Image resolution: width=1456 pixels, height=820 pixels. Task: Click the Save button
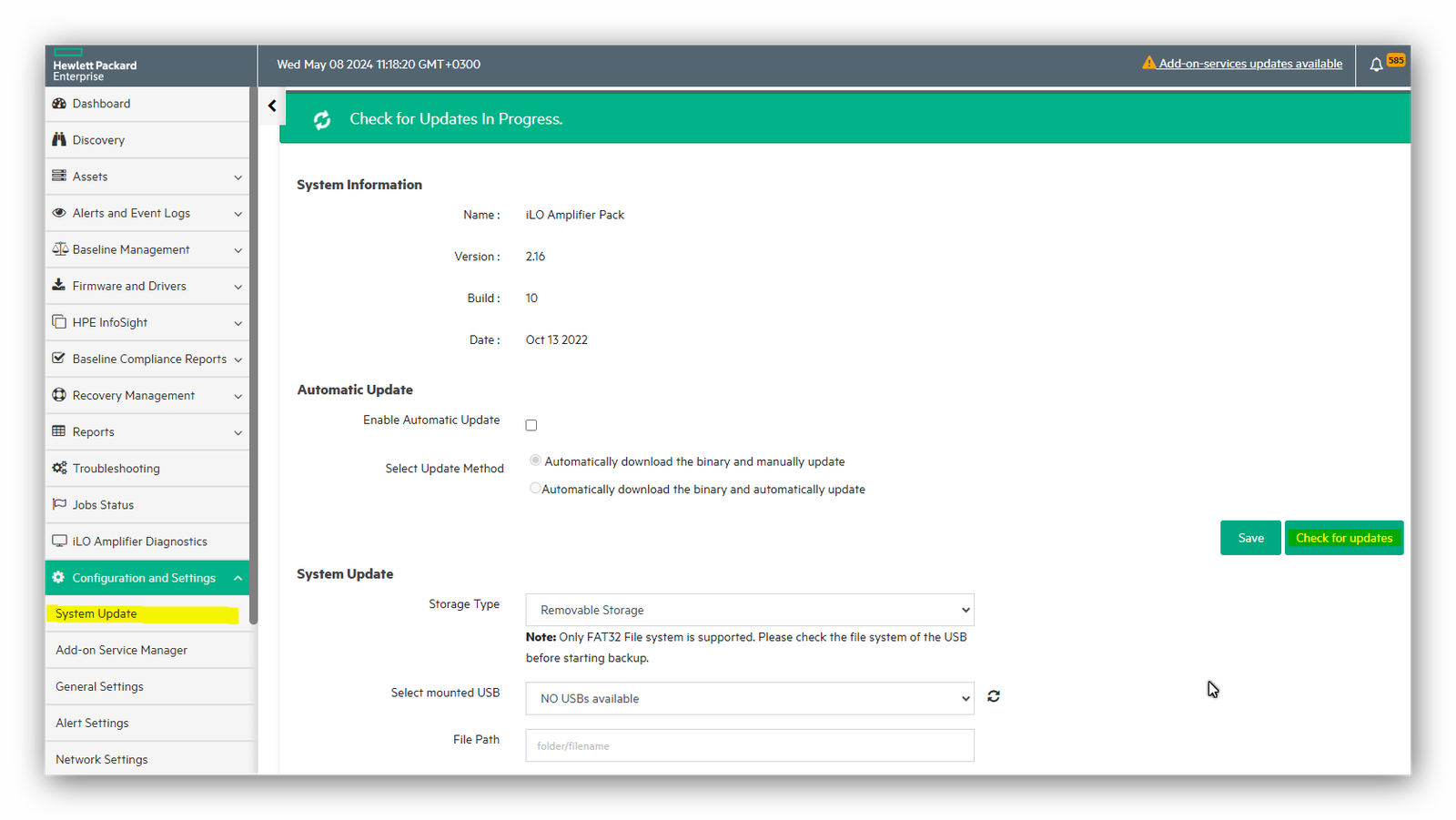tap(1250, 538)
